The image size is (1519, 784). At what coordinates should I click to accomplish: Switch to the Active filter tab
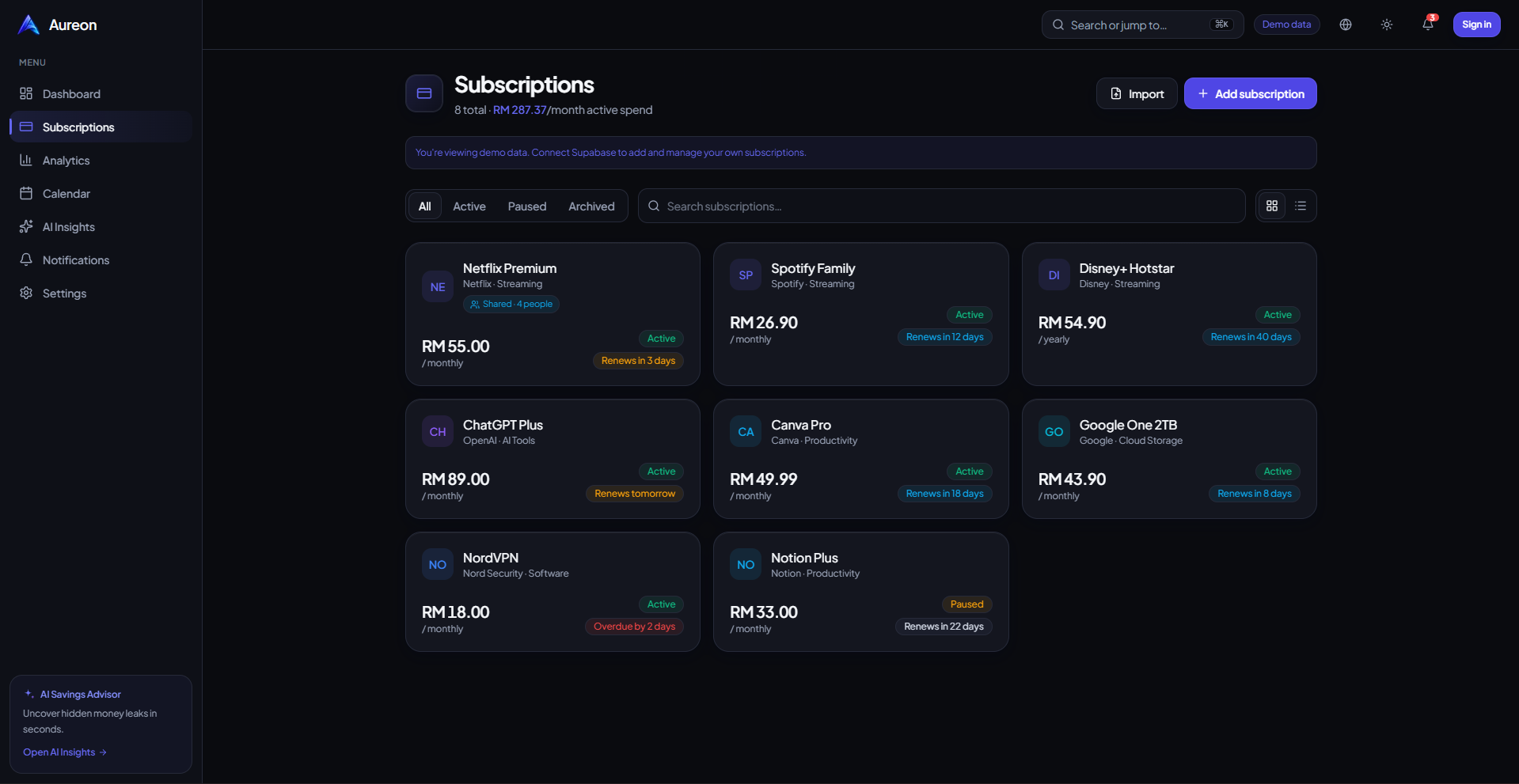point(469,206)
